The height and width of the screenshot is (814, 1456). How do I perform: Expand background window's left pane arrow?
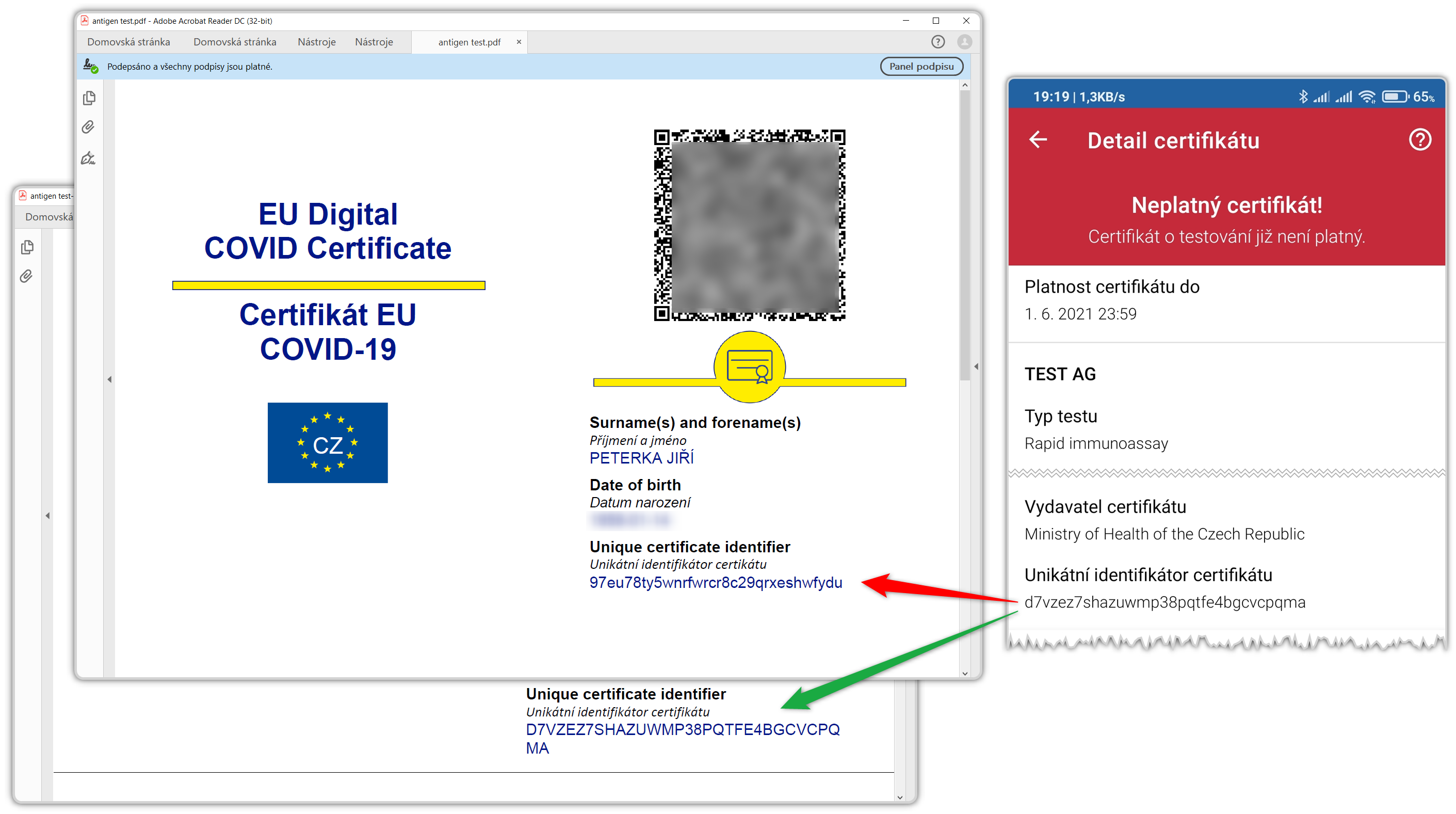coord(47,516)
